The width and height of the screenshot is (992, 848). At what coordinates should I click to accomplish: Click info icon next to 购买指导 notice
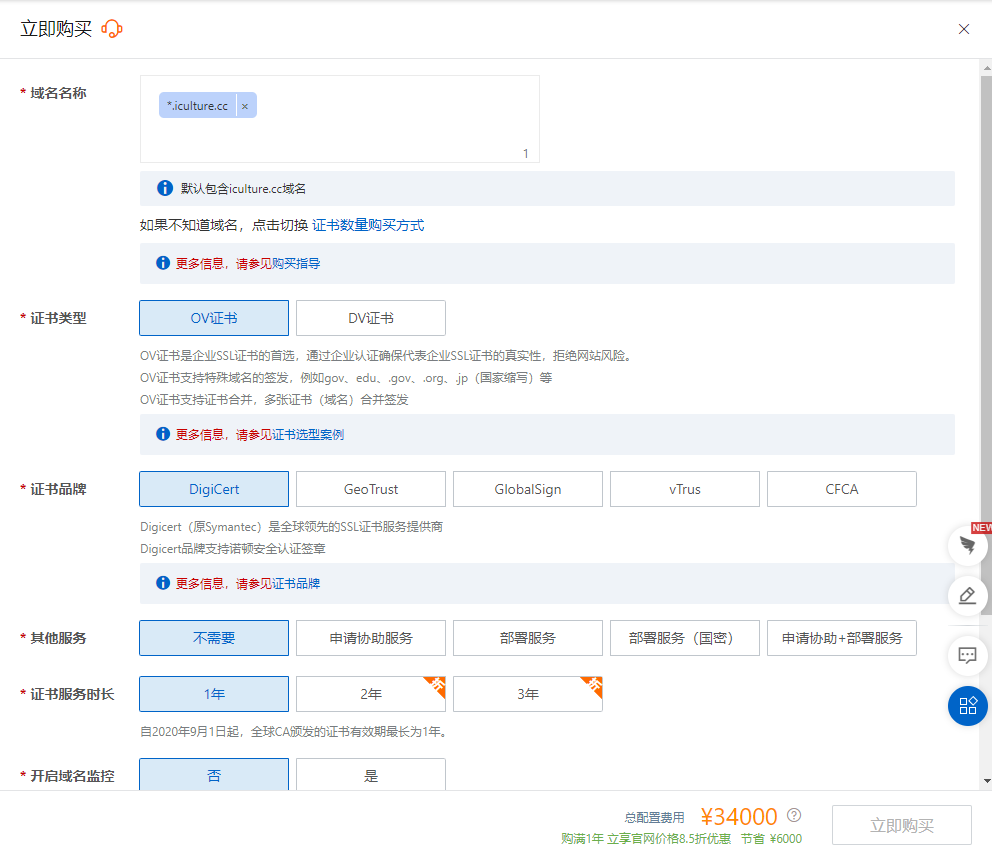(163, 263)
